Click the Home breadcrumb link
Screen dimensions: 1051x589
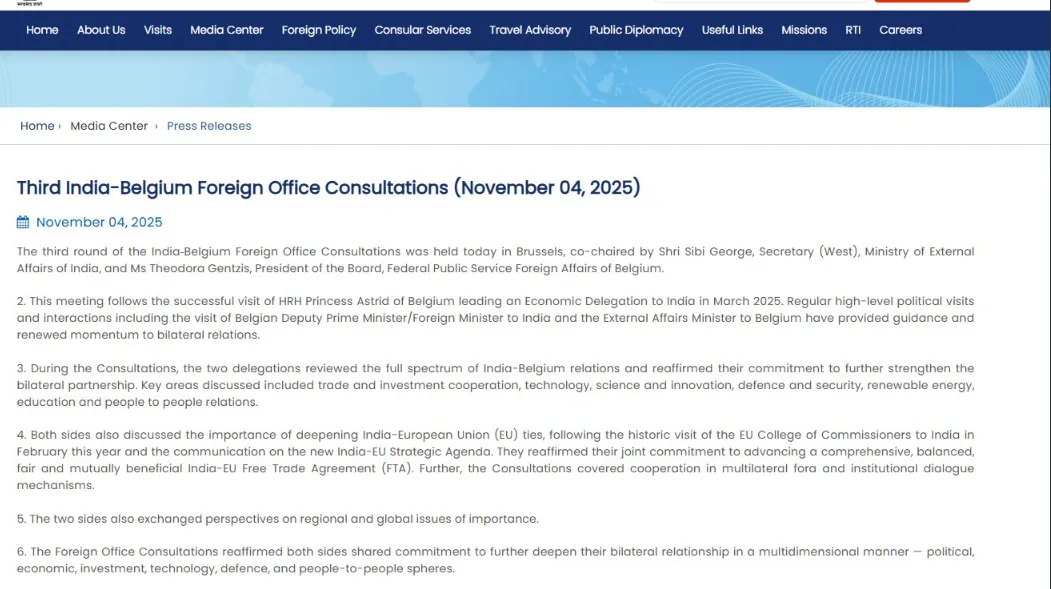point(37,126)
